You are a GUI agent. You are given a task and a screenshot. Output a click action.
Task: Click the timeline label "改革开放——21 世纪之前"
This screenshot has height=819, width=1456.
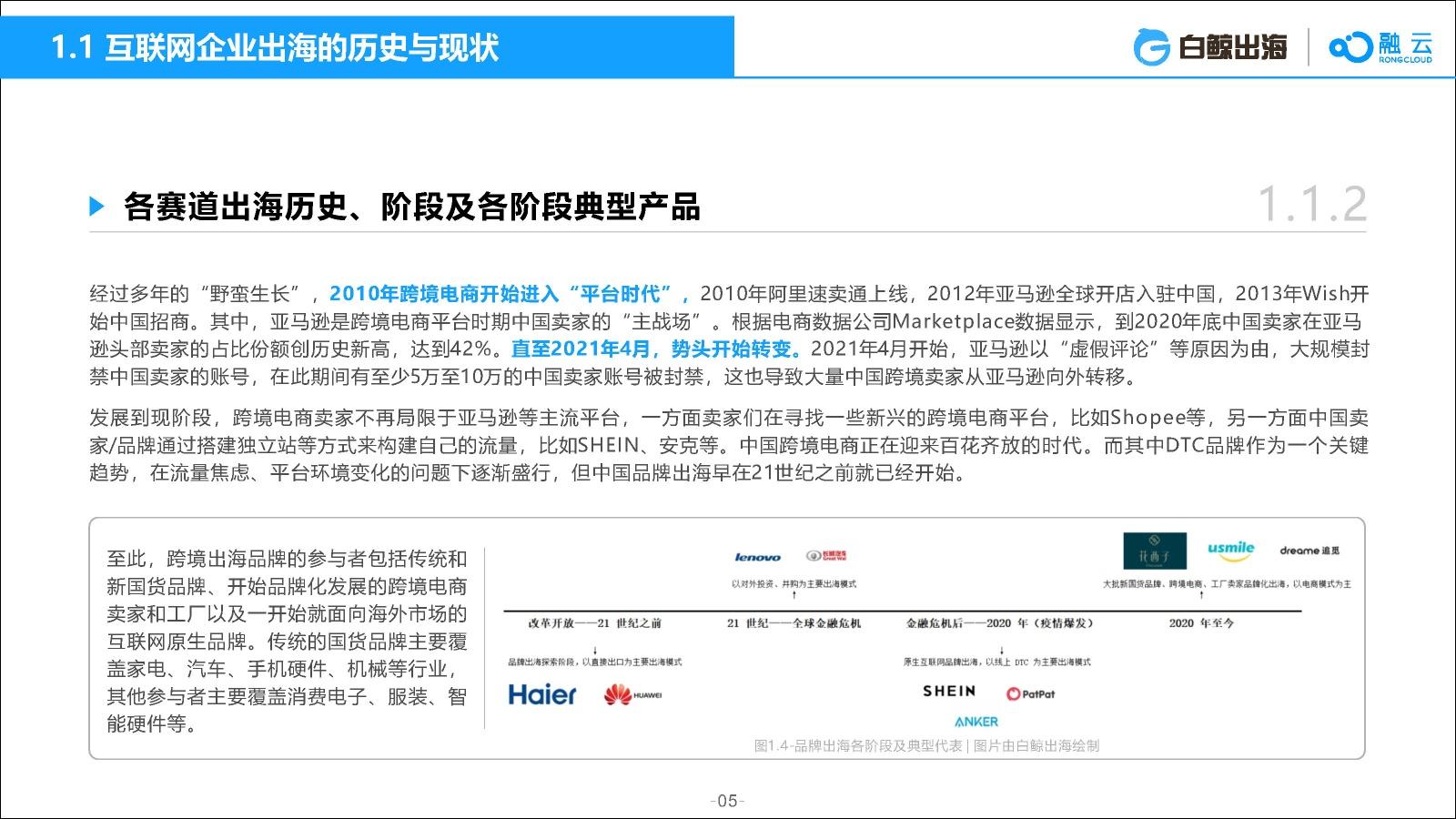click(595, 623)
